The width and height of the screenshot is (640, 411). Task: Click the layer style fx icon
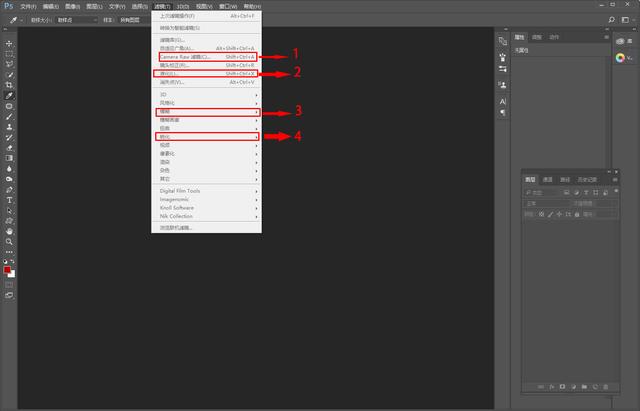point(552,387)
